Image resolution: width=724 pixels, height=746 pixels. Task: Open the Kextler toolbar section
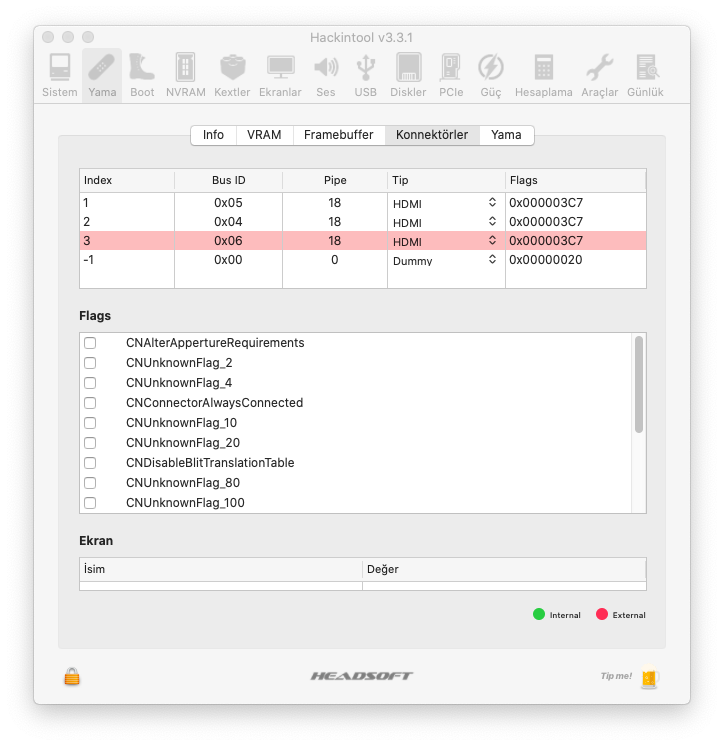click(x=232, y=75)
